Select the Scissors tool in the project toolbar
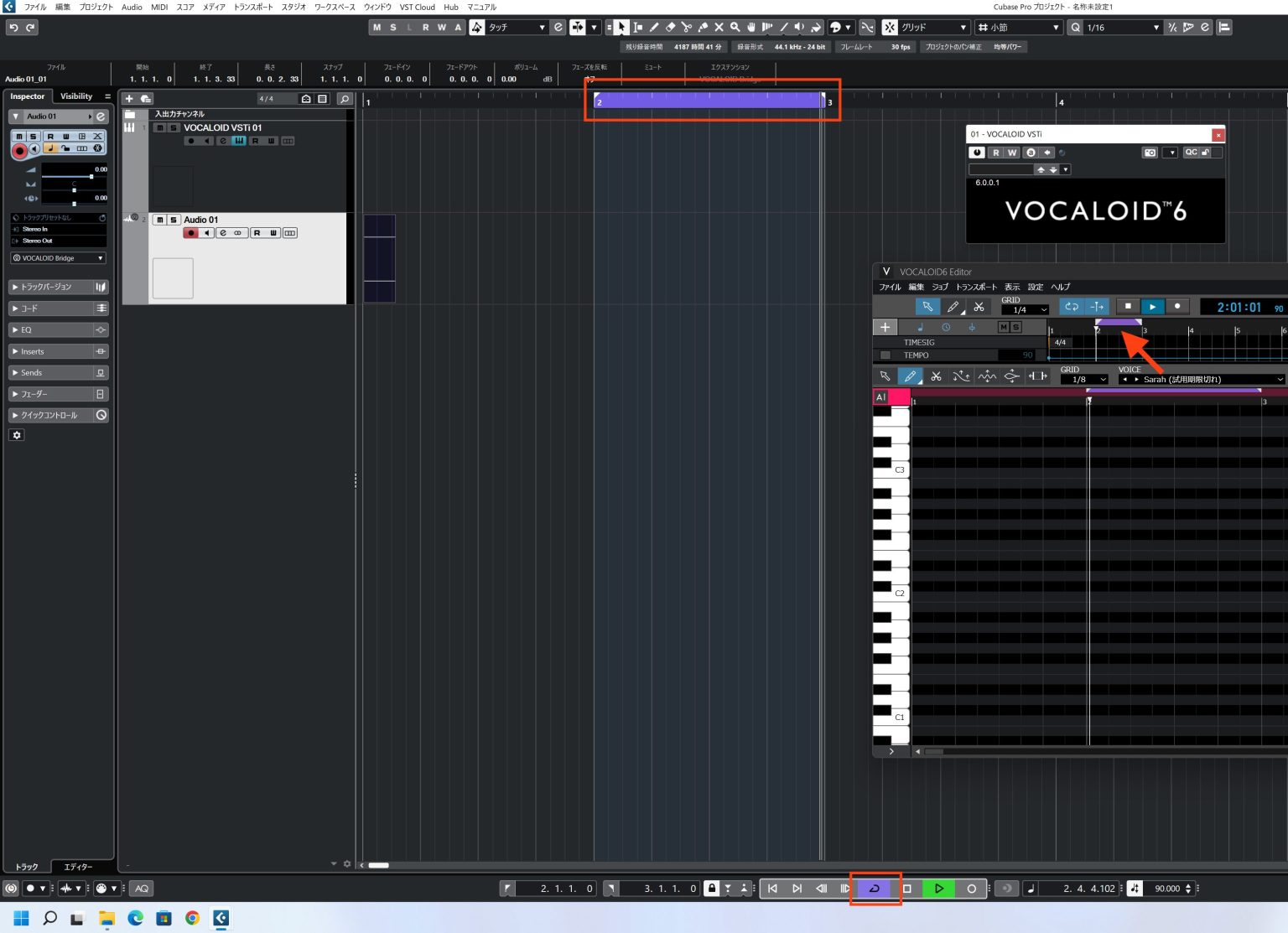The width and height of the screenshot is (1288, 933). pyautogui.click(x=687, y=28)
